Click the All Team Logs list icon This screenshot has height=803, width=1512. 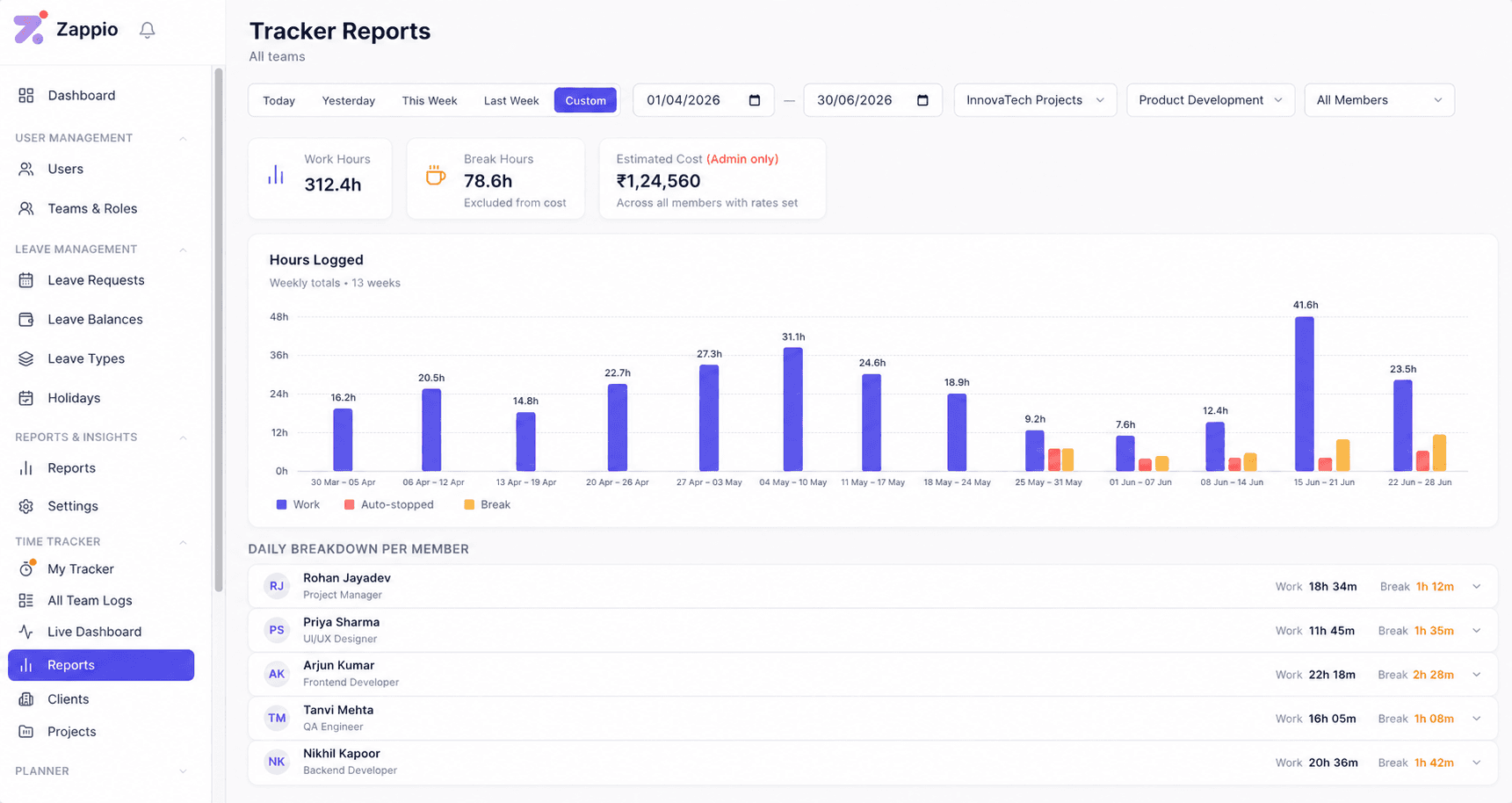pos(26,600)
